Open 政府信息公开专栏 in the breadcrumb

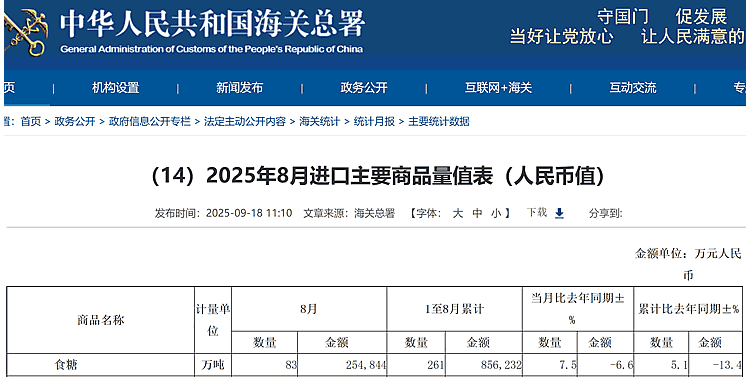150,122
